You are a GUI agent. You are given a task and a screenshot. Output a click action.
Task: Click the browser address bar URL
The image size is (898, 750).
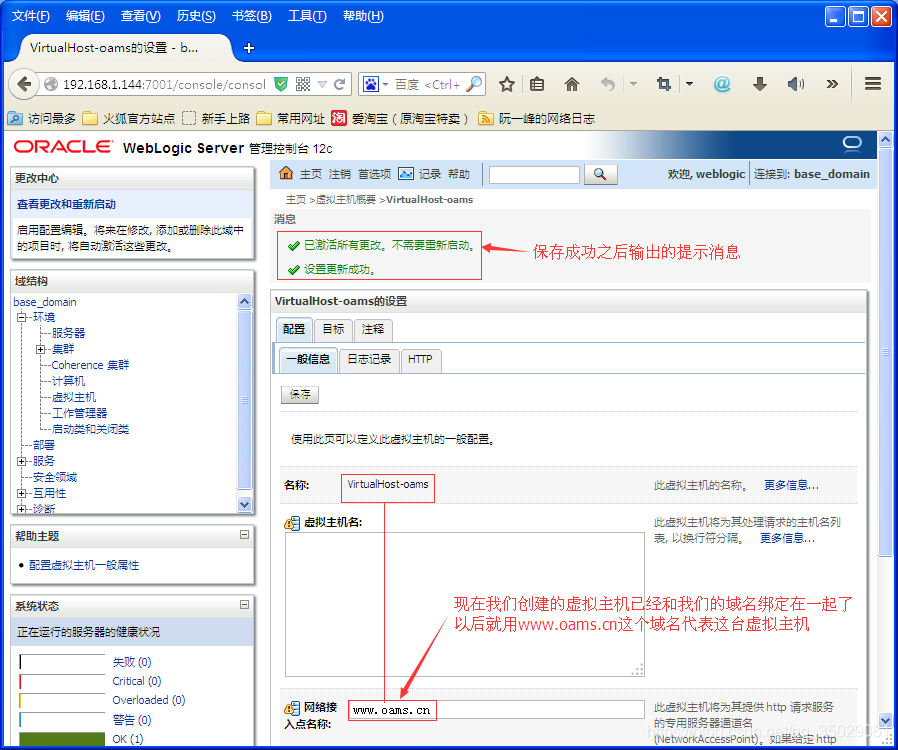click(164, 85)
